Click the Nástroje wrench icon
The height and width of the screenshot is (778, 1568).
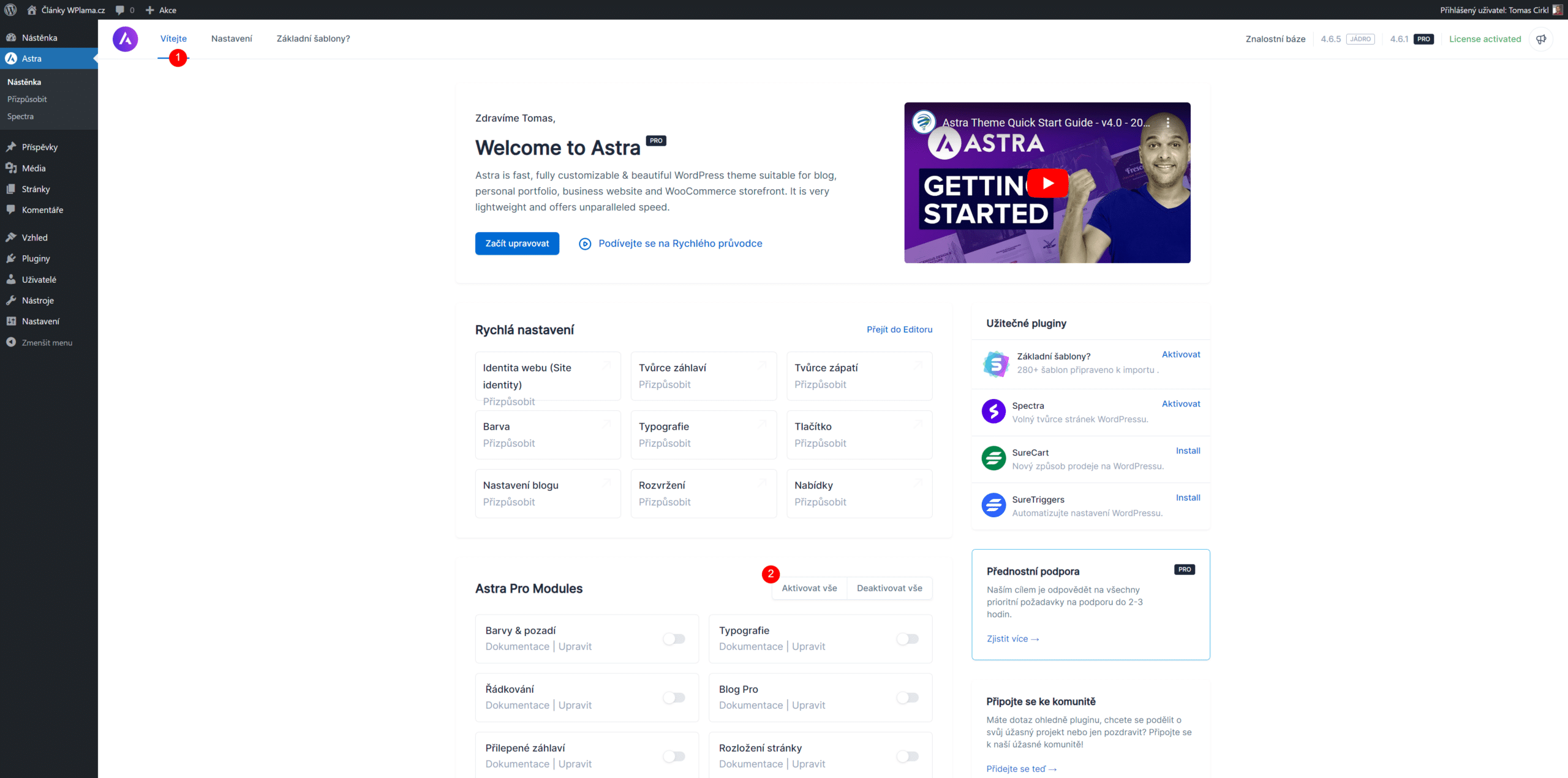(11, 300)
